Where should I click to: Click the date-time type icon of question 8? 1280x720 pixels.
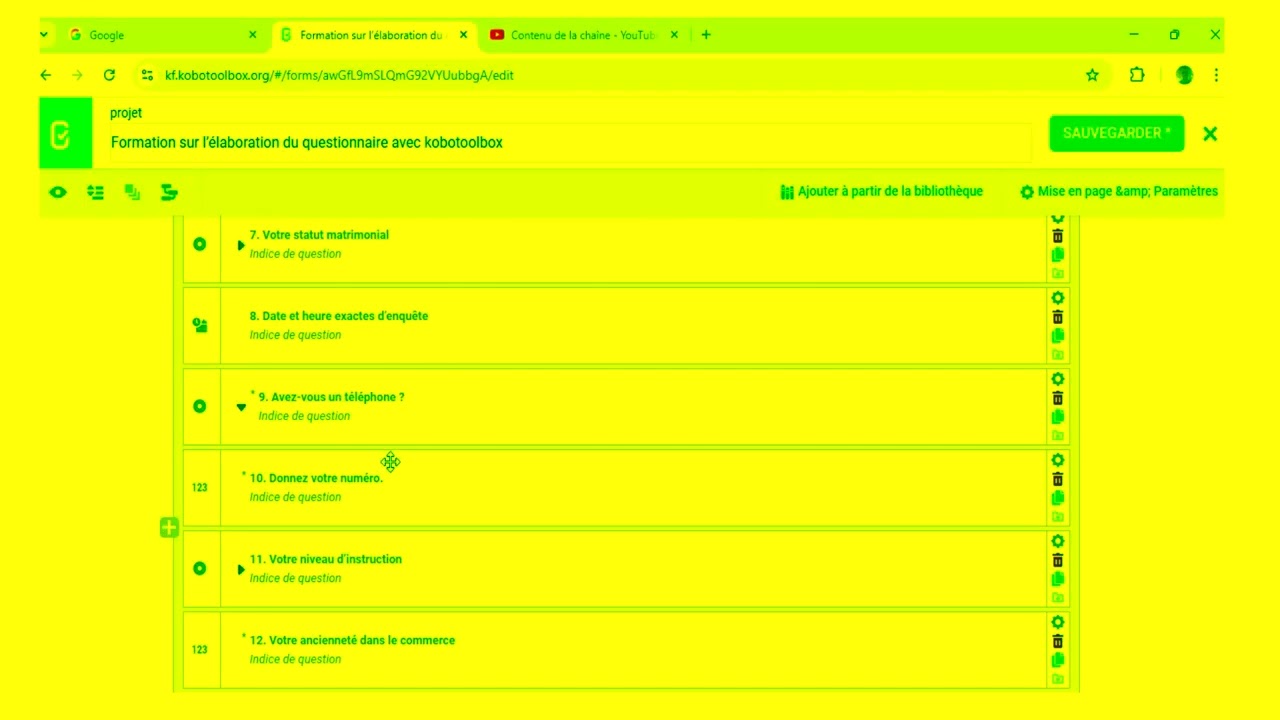(x=200, y=325)
